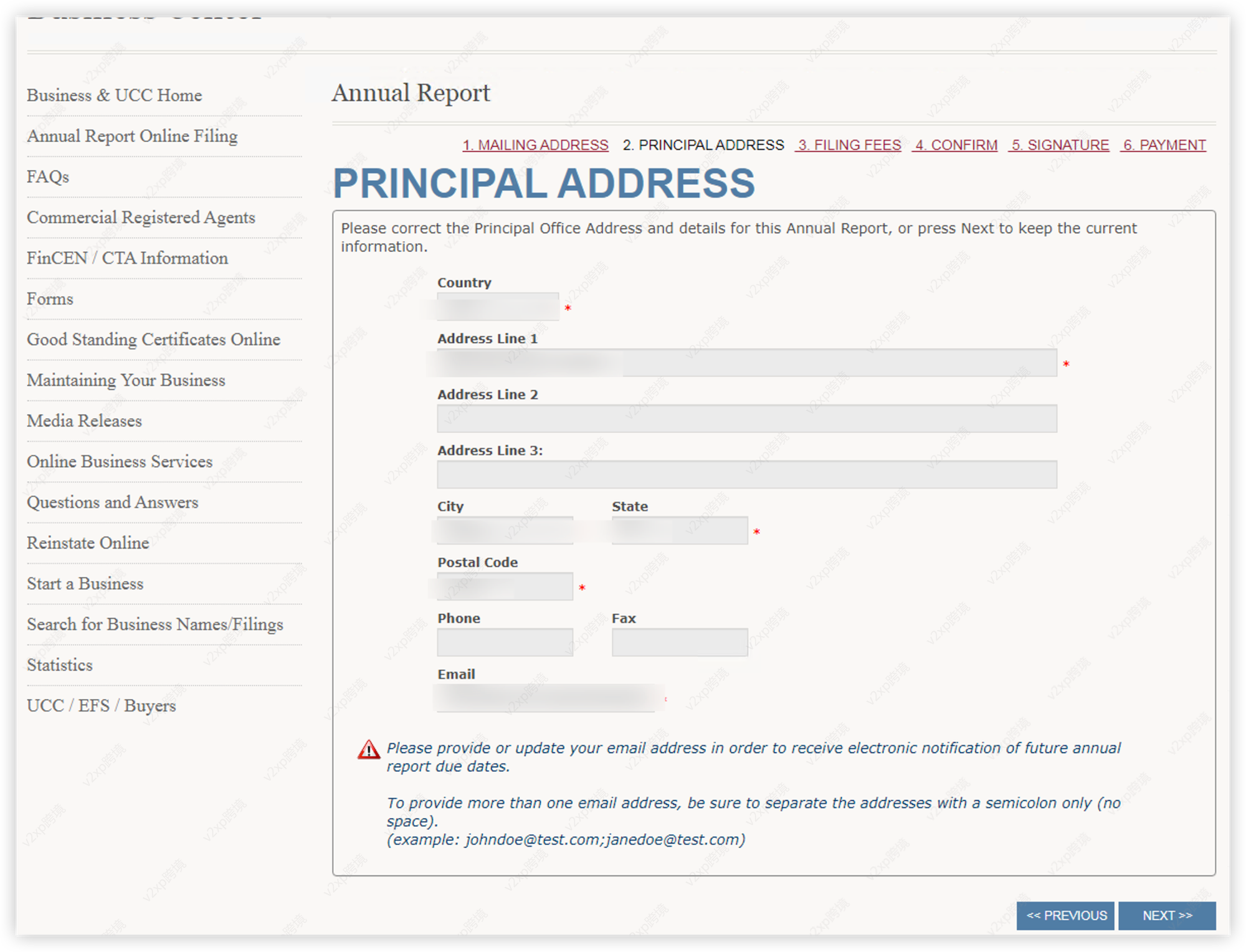
Task: Go to FAQs page
Action: [x=48, y=177]
